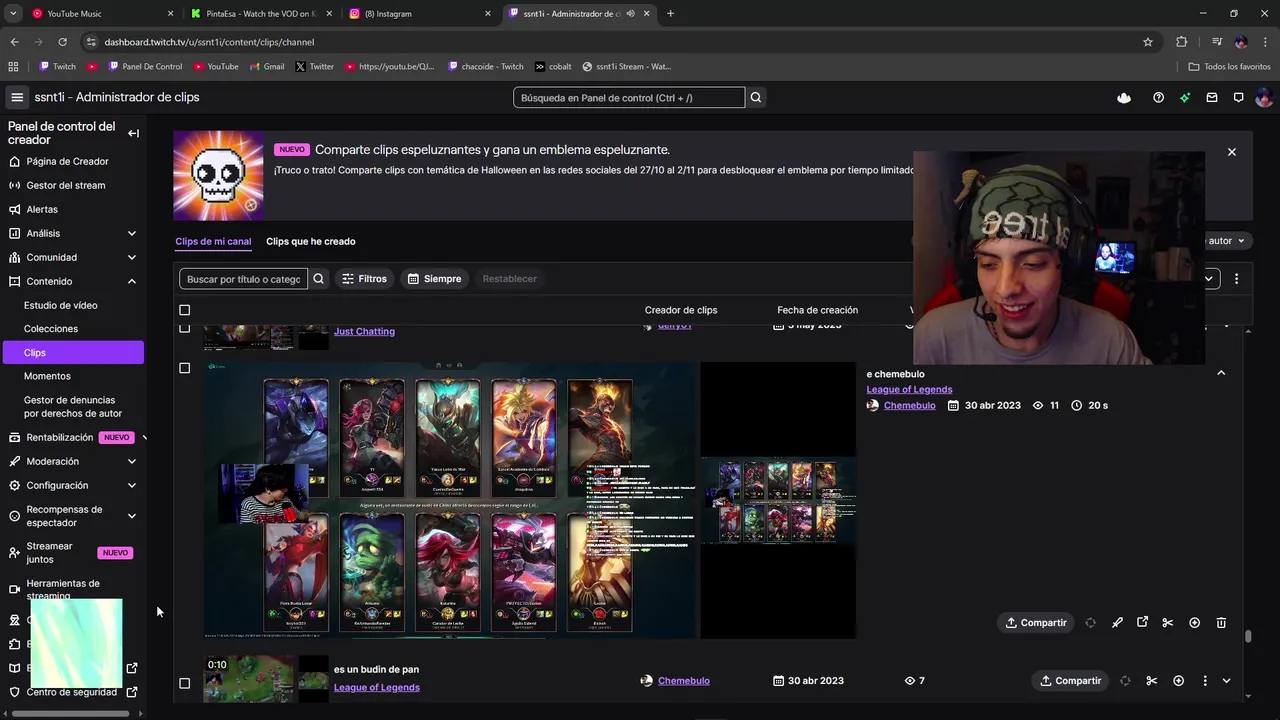Image resolution: width=1280 pixels, height=720 pixels.
Task: Collapse the Contenido sidebar section
Action: 132,281
